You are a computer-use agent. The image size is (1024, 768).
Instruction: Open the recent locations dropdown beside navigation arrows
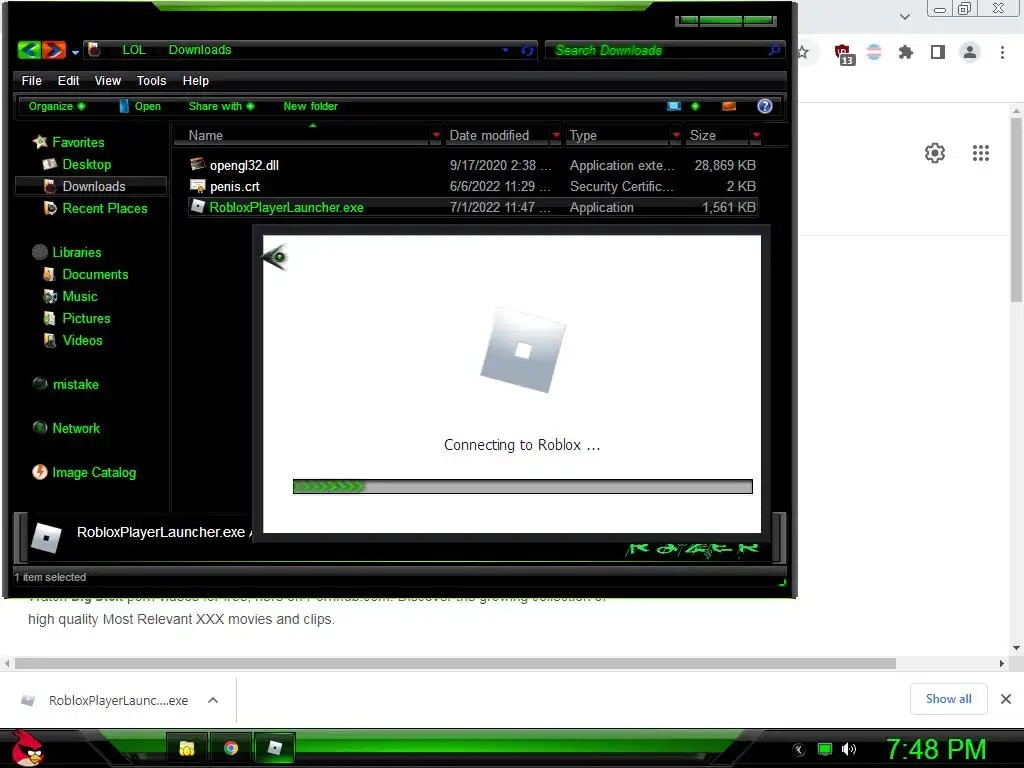pyautogui.click(x=75, y=52)
